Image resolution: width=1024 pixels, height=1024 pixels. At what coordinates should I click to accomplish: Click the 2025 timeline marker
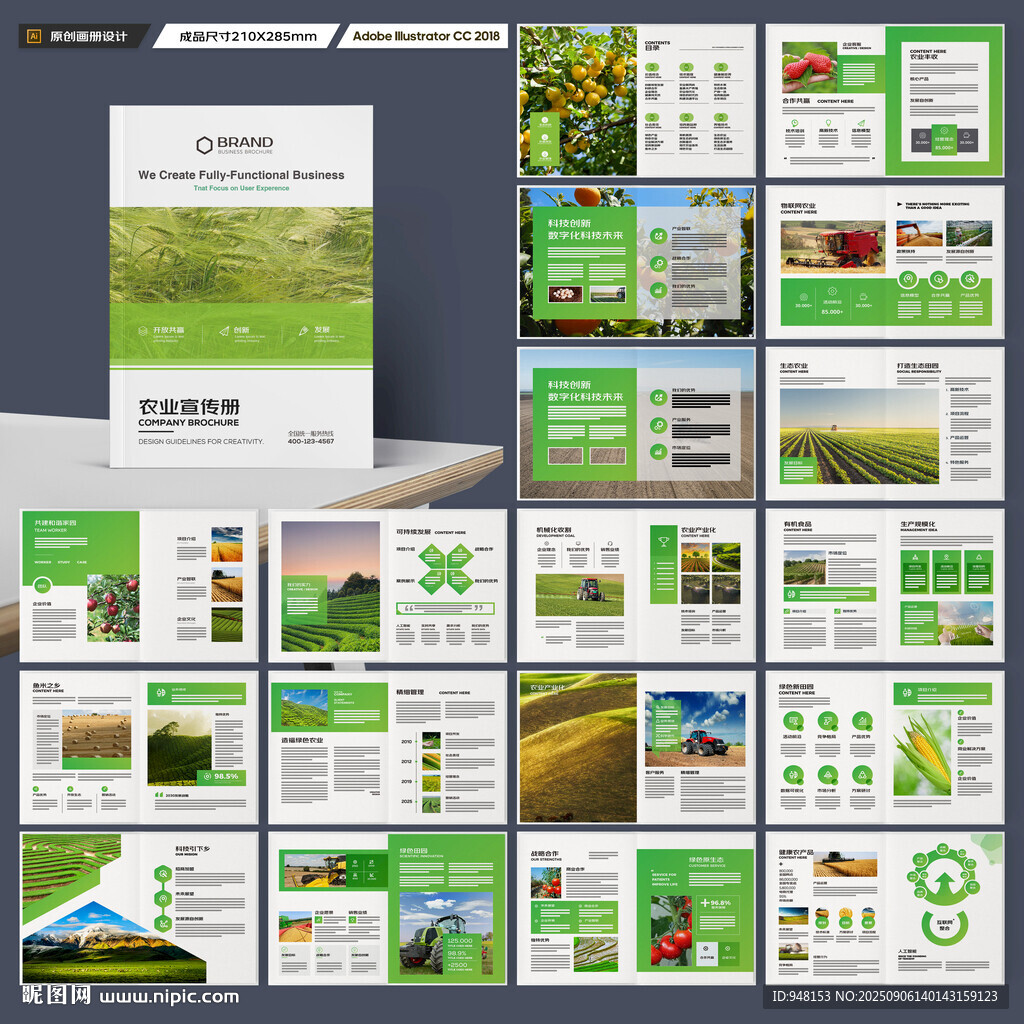coord(406,801)
